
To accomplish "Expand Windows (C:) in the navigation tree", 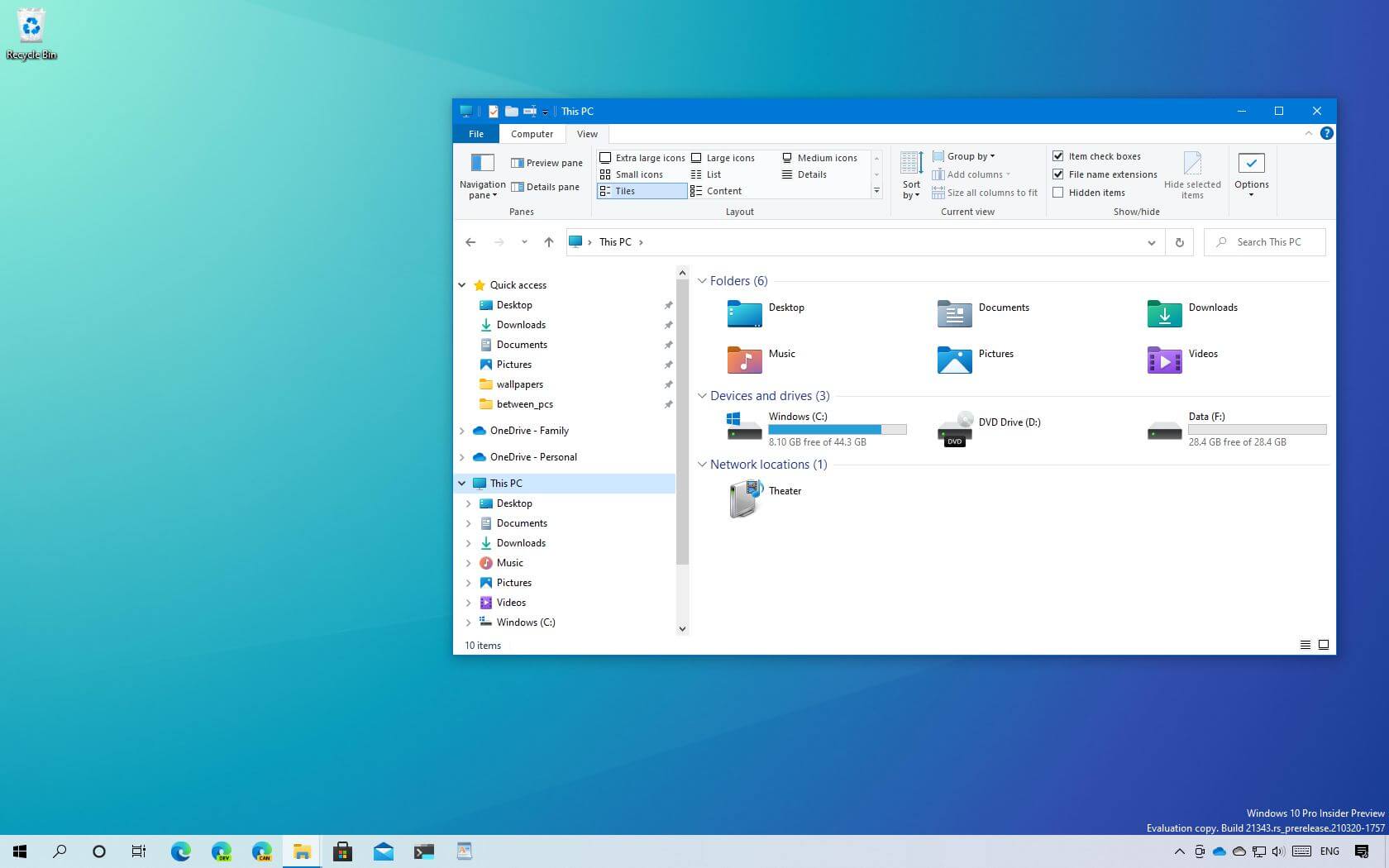I will [x=469, y=622].
